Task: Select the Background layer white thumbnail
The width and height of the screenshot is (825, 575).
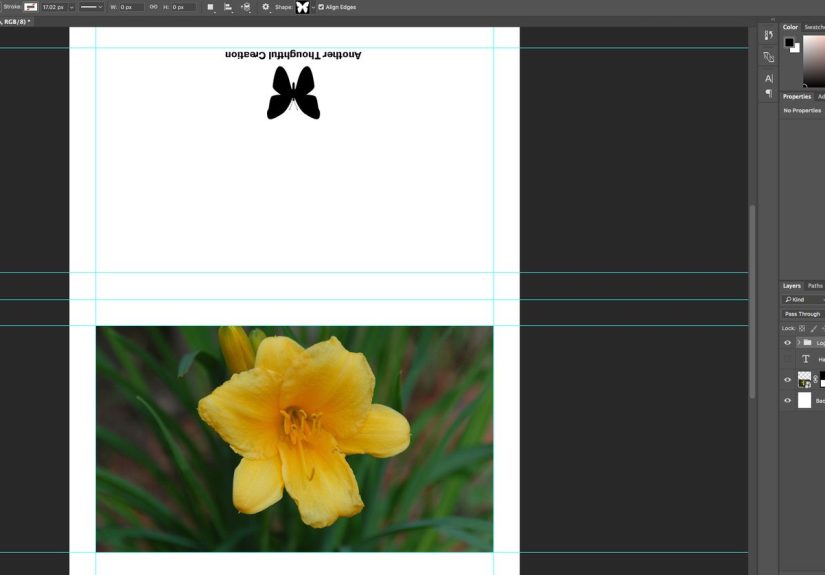Action: click(x=804, y=400)
